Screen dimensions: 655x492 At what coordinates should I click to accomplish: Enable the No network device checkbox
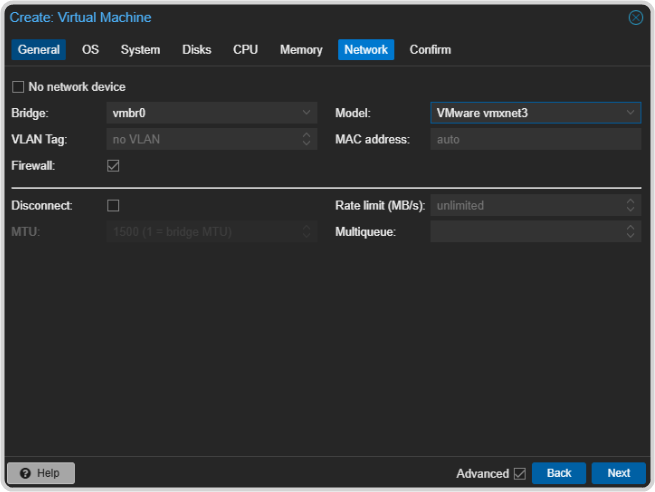pos(18,87)
